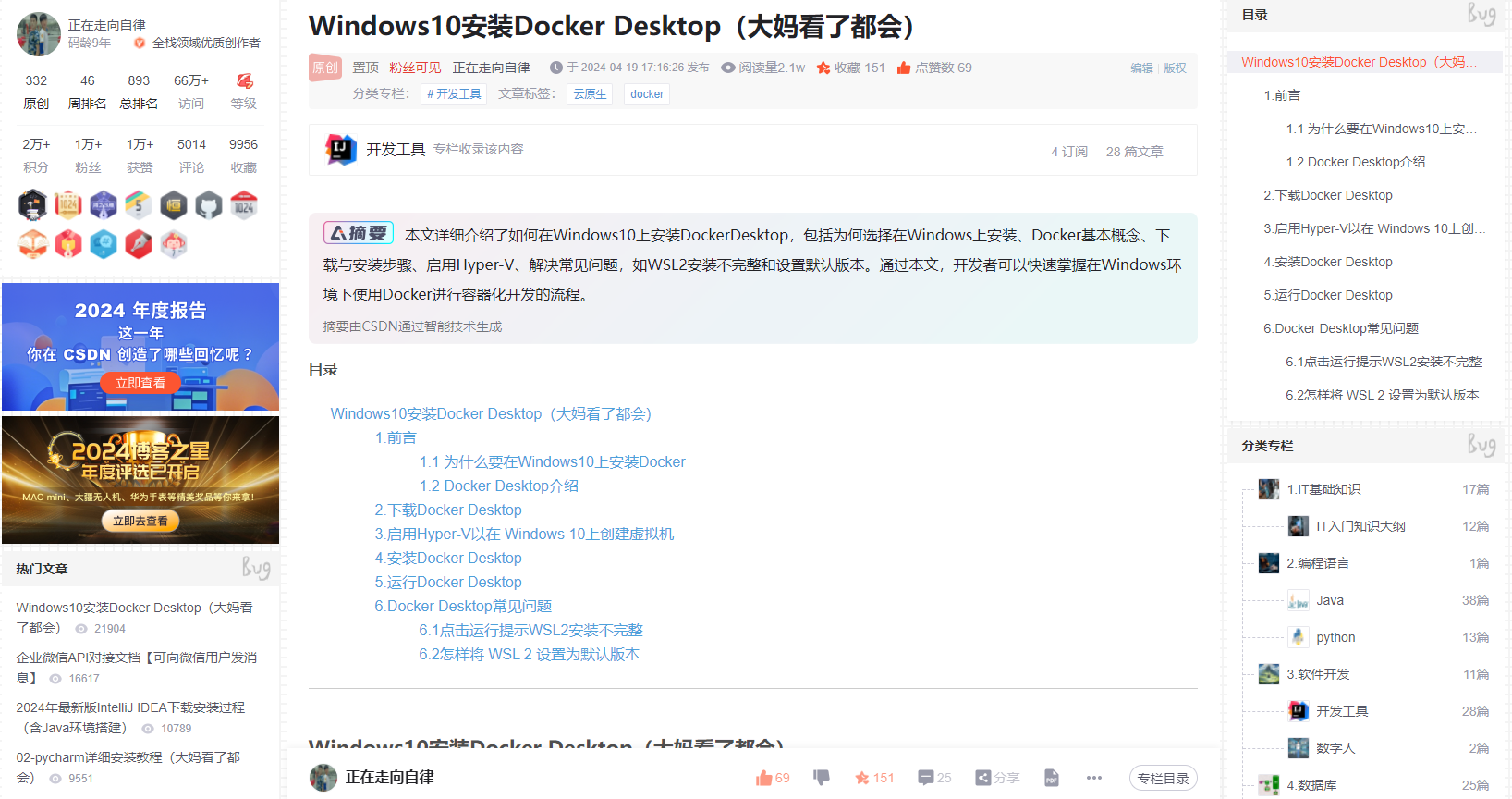
Task: Jump to 6.2怎样将 WSL 2 设置为默认版本 in article
Action: [530, 654]
